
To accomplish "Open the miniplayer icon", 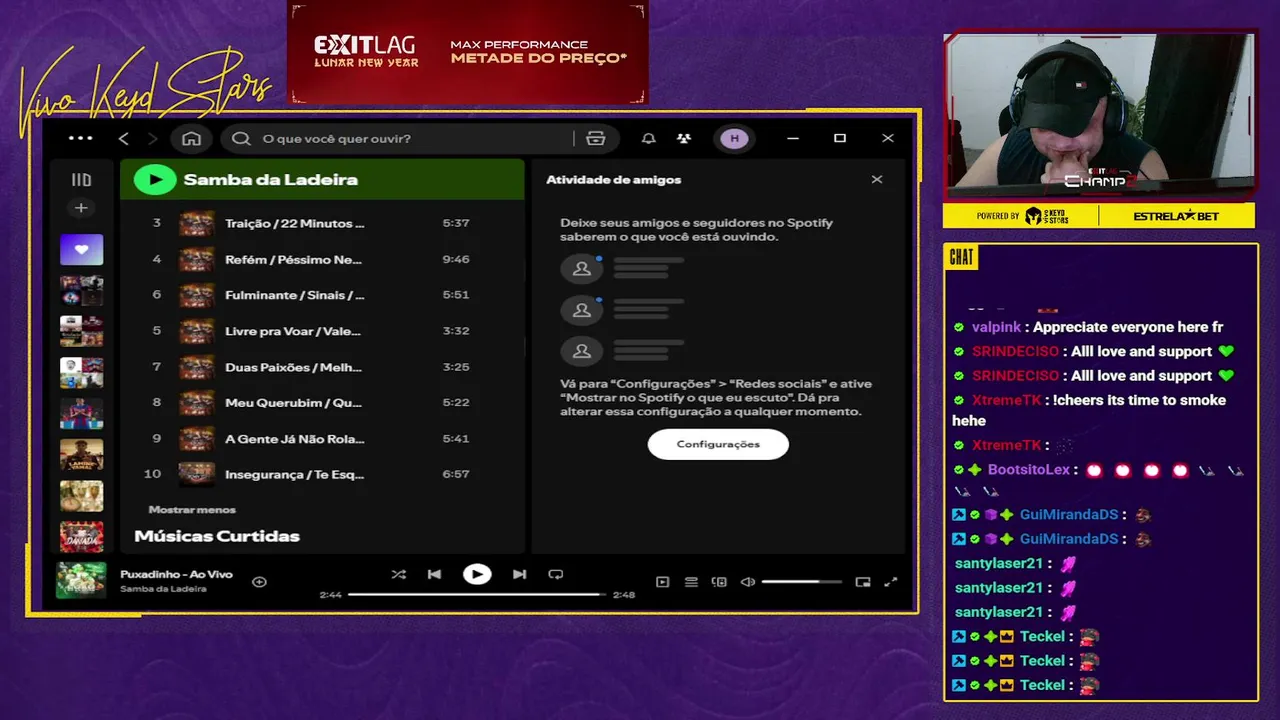I will [x=863, y=582].
